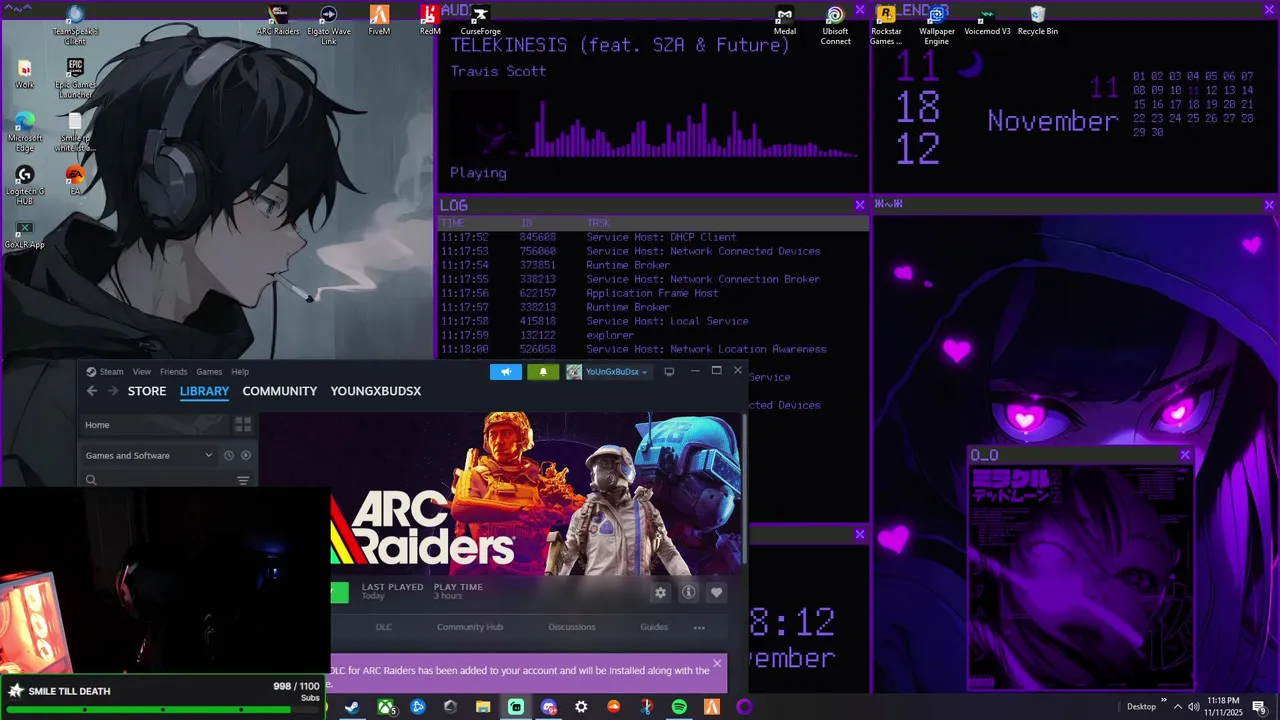Open volume control in system tray
Viewport: 1280px width, 720px height.
point(1193,707)
